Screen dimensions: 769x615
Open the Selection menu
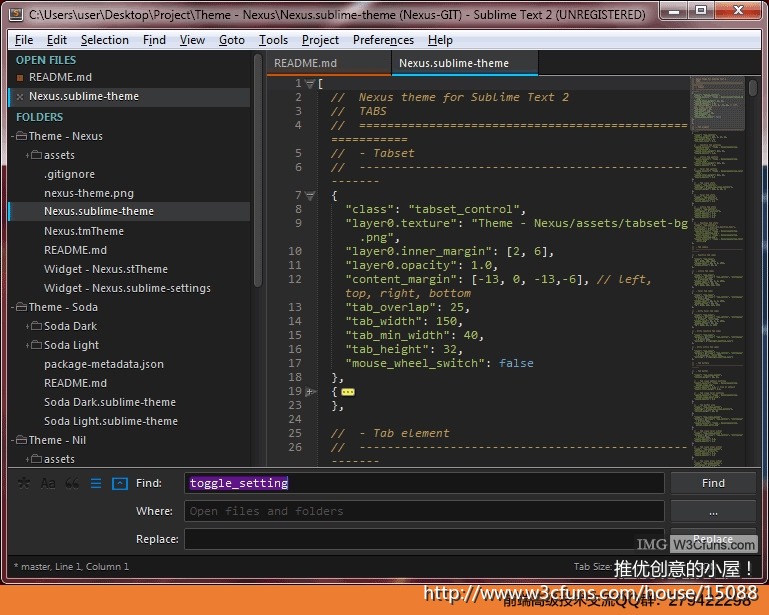pyautogui.click(x=104, y=40)
